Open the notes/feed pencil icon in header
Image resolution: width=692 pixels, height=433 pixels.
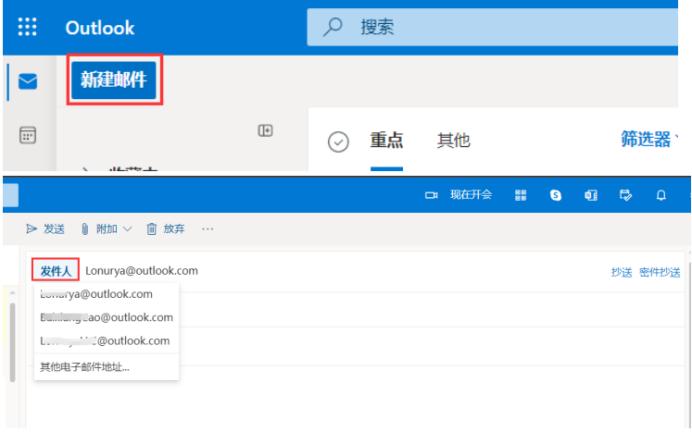click(626, 195)
